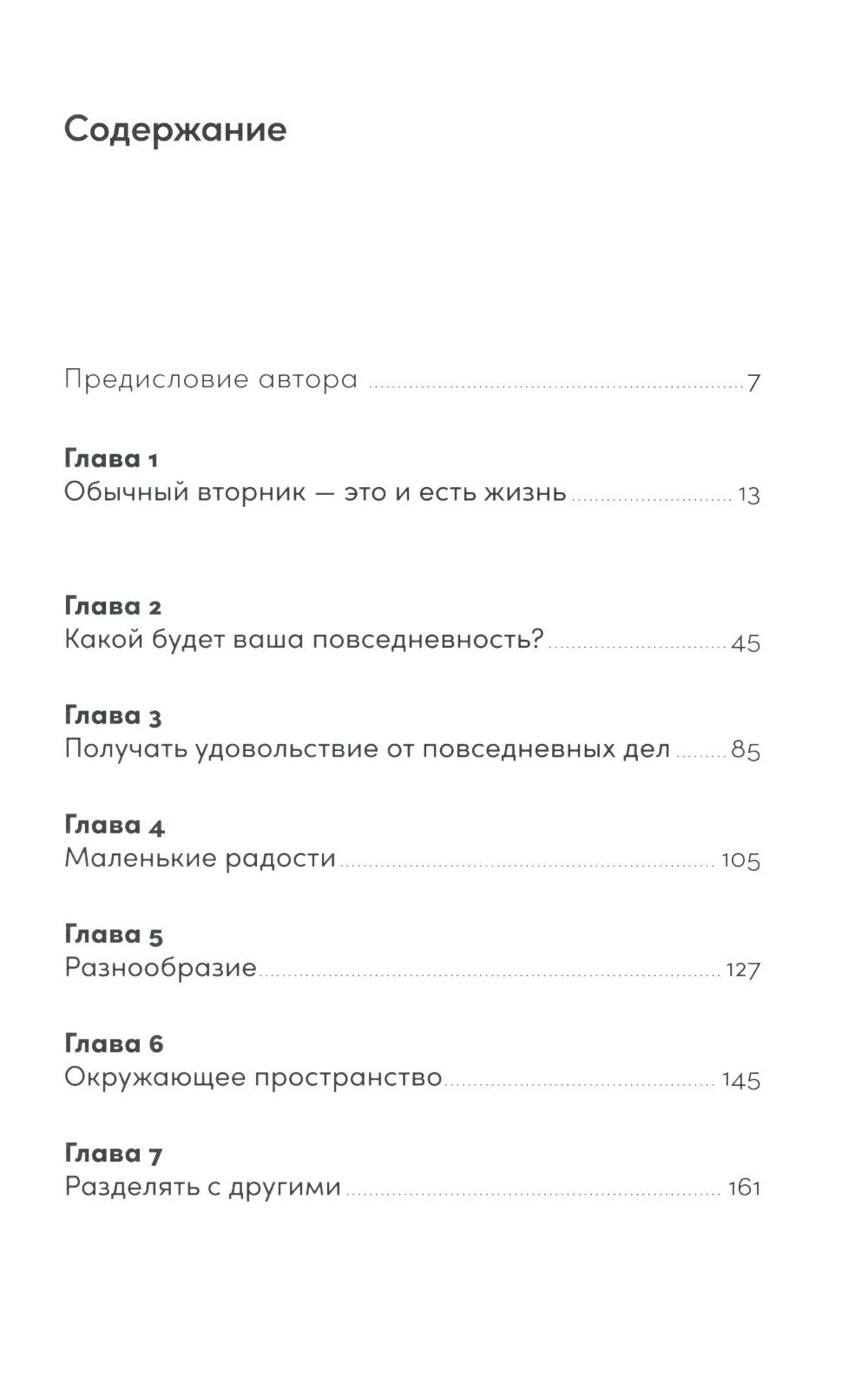Click page number 45
The image size is (868, 1390).
coord(746,643)
